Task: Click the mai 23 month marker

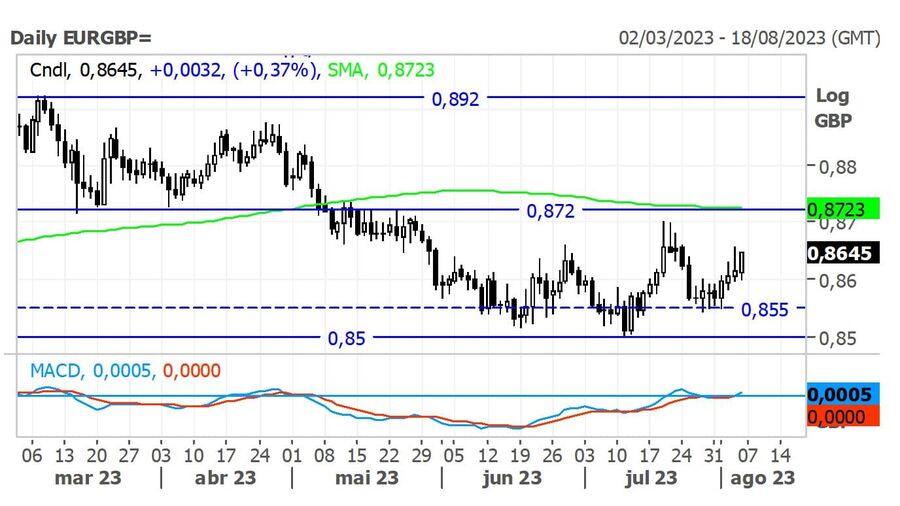Action: click(x=366, y=477)
